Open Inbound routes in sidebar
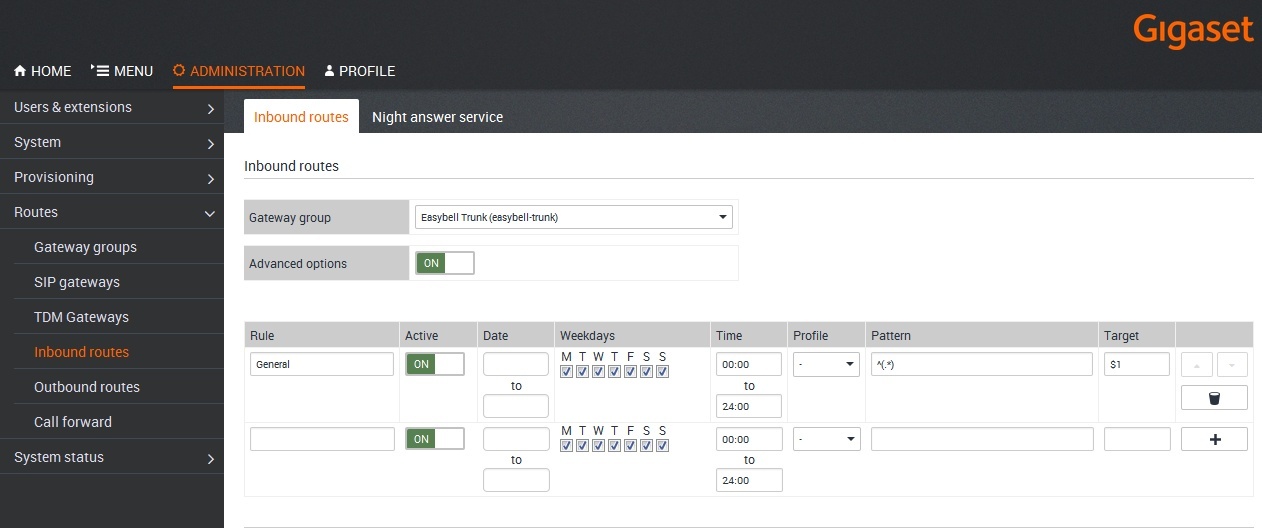This screenshot has width=1262, height=528. coord(81,352)
